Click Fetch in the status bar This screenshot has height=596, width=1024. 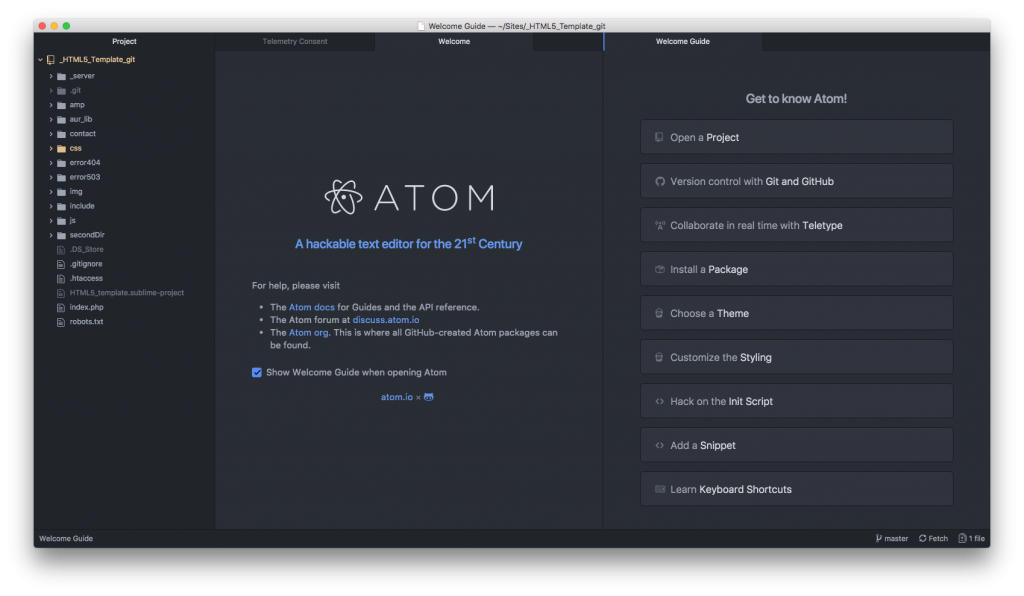(933, 539)
